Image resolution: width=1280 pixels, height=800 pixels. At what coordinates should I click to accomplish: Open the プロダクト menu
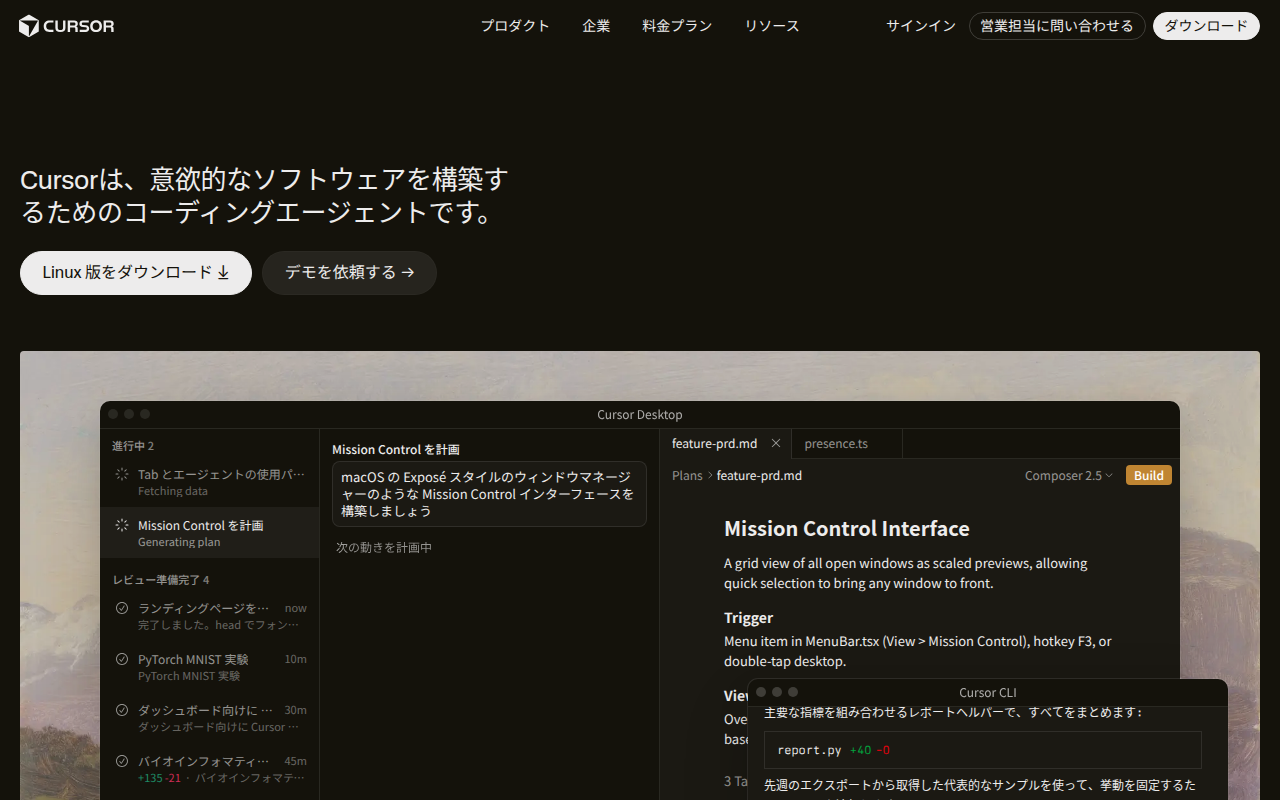click(x=515, y=26)
